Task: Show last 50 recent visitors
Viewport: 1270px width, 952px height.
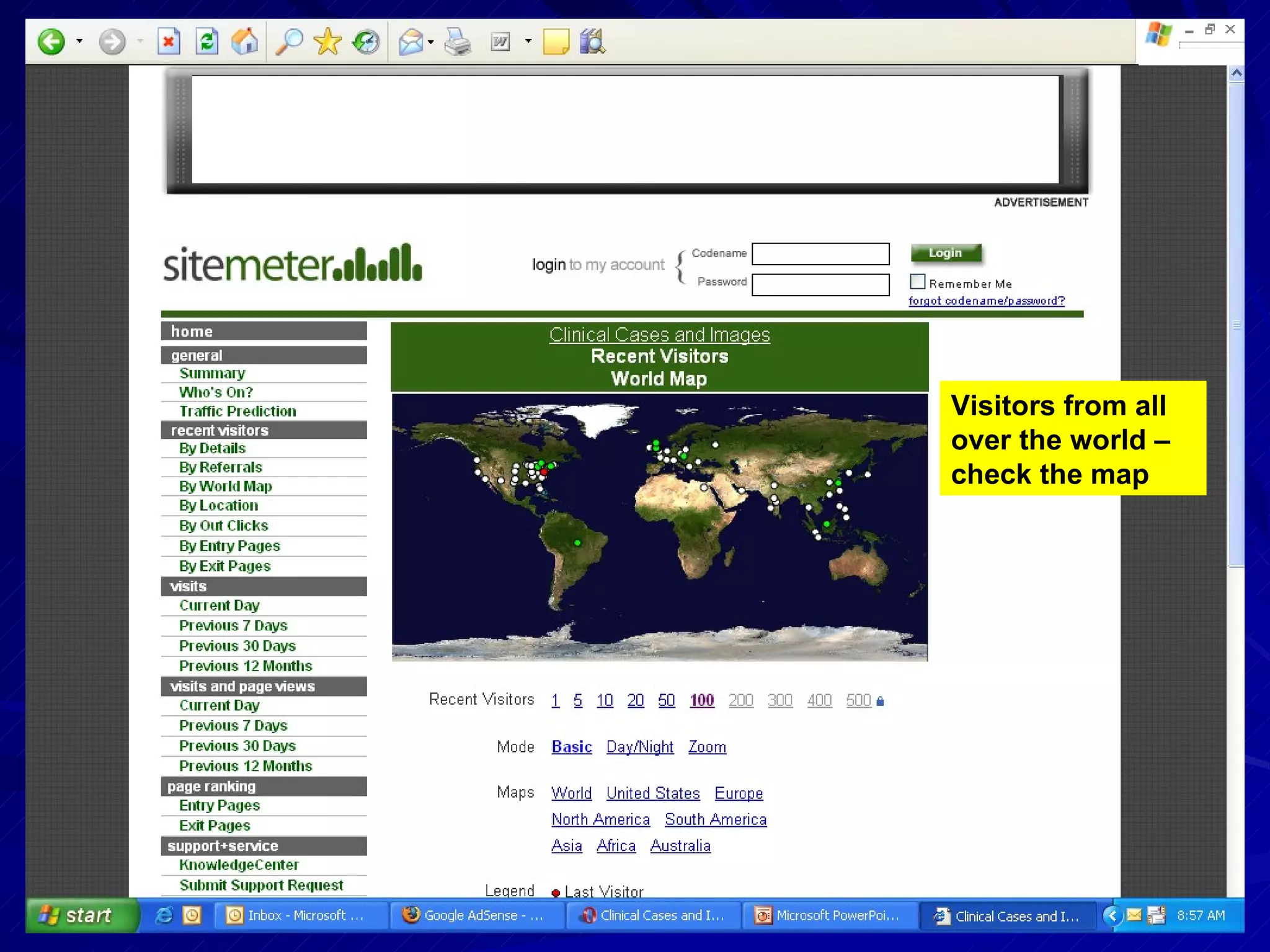Action: pos(667,700)
